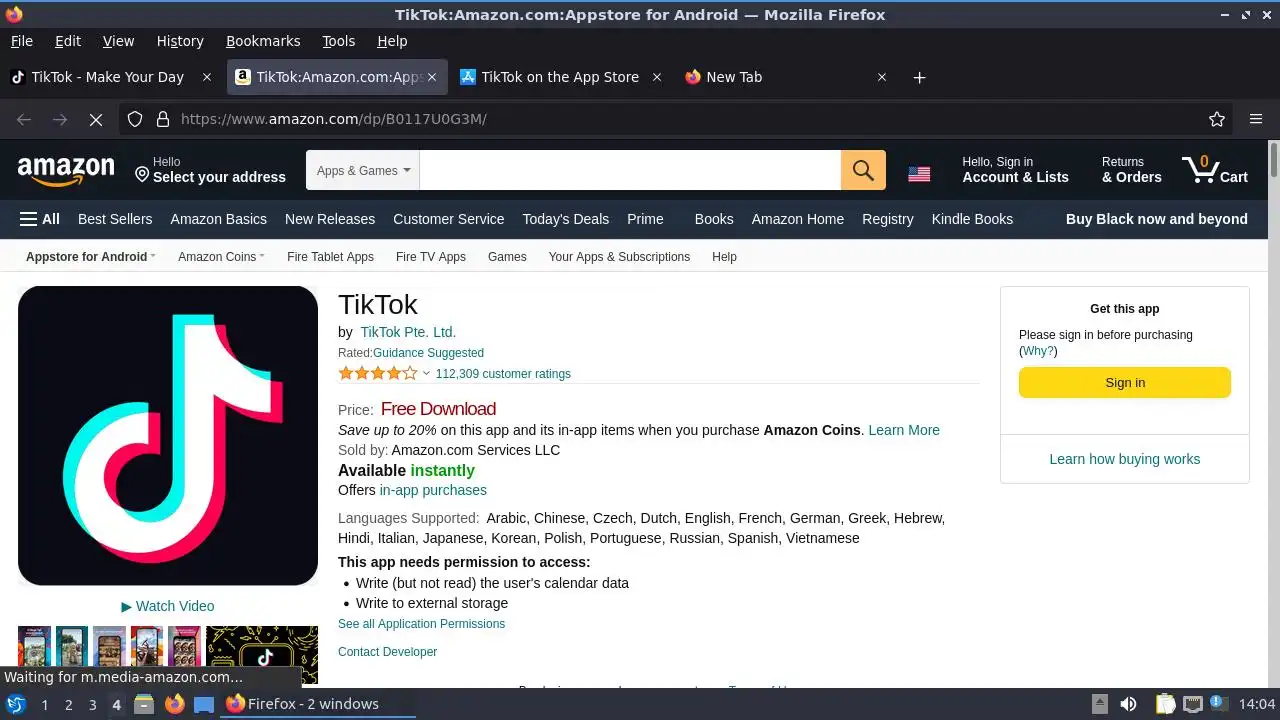Click the update notification tray icon
The image size is (1280, 720).
1218,703
